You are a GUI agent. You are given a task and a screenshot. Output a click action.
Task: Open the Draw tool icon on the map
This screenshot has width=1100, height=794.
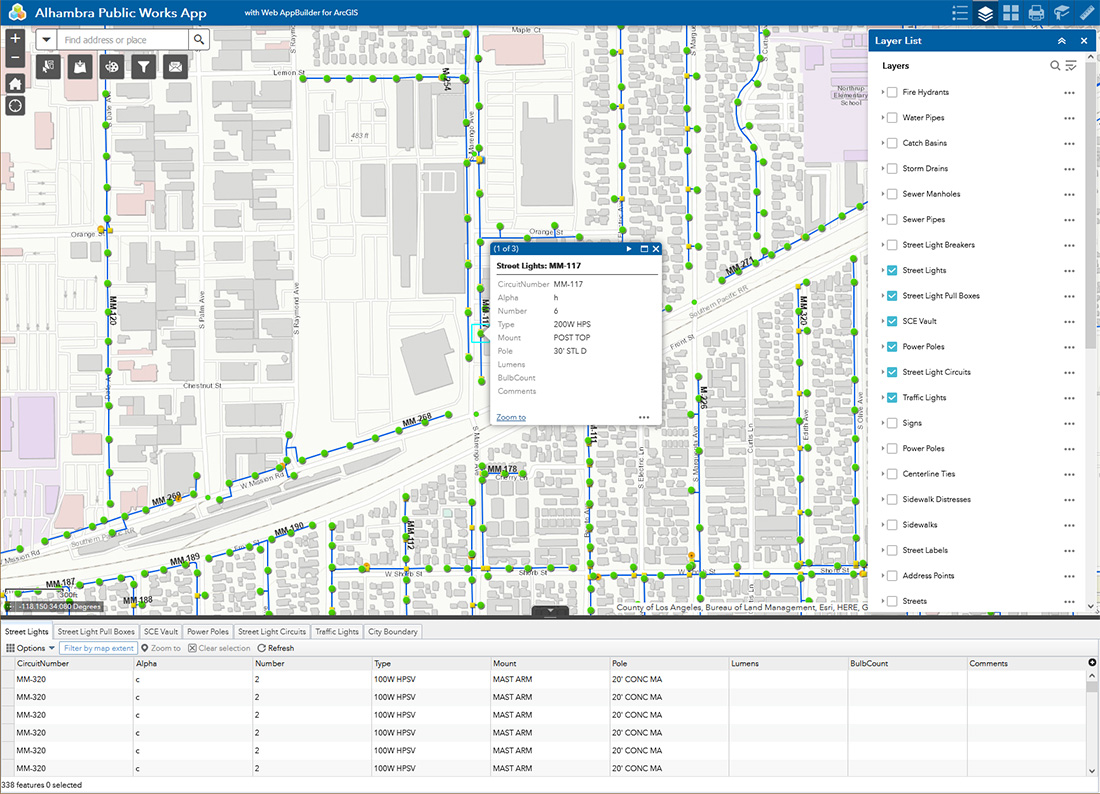click(111, 66)
